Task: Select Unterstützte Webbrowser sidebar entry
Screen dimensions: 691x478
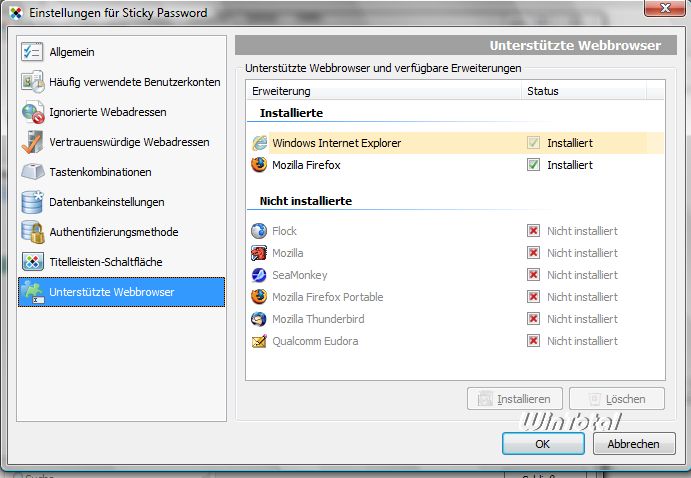Action: (121, 292)
